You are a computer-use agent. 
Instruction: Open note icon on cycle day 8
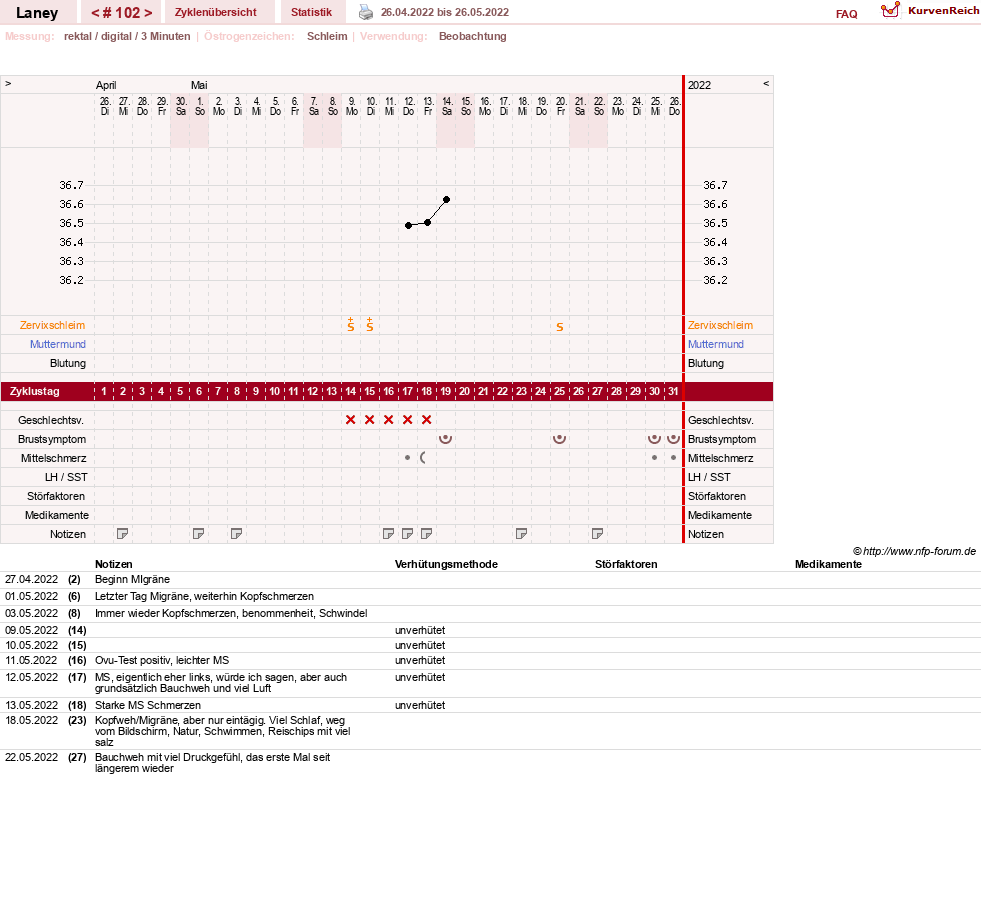point(236,534)
